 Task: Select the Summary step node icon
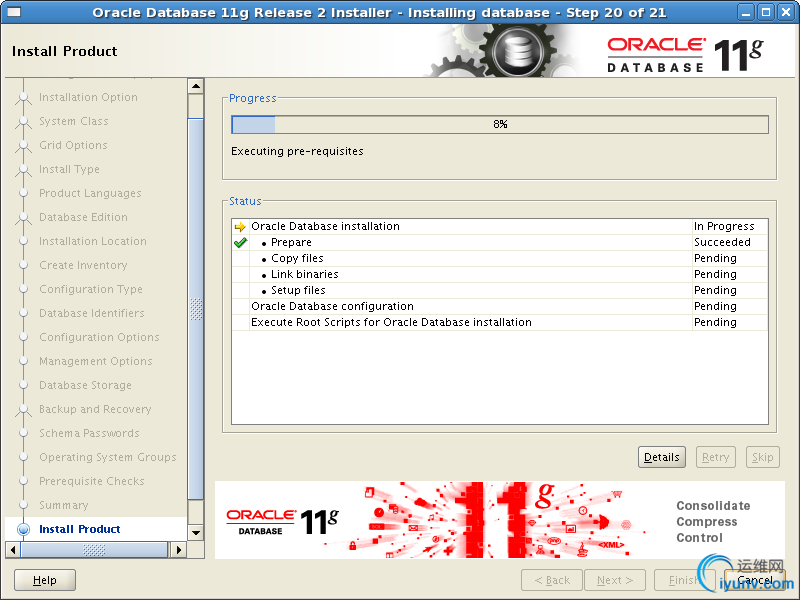(x=23, y=505)
